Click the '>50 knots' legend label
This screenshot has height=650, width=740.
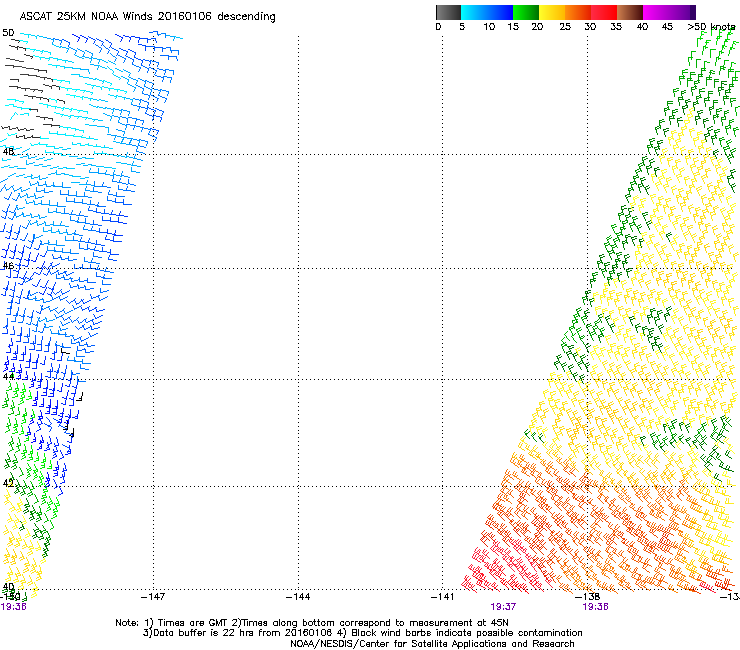(x=711, y=27)
